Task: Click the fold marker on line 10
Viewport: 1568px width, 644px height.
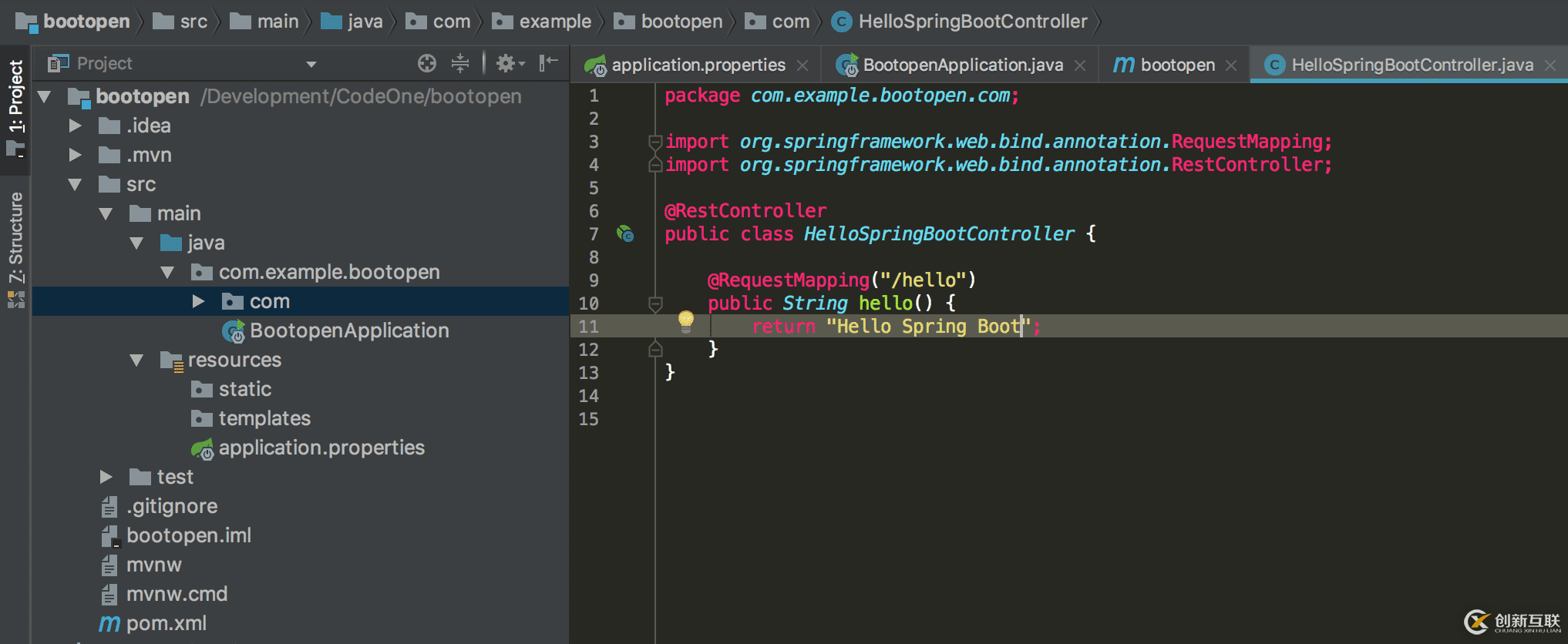Action: (655, 304)
